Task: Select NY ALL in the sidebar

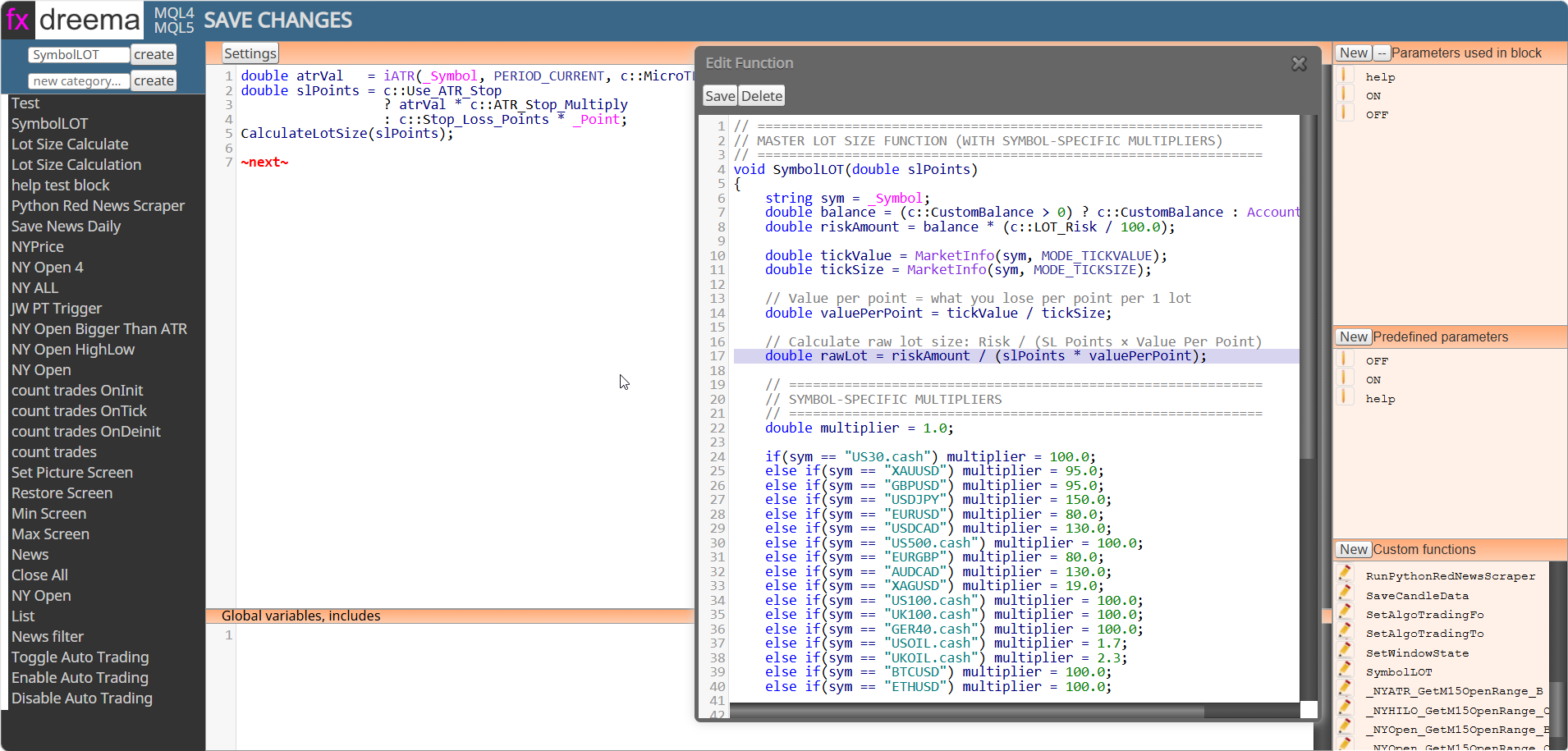Action: point(34,288)
